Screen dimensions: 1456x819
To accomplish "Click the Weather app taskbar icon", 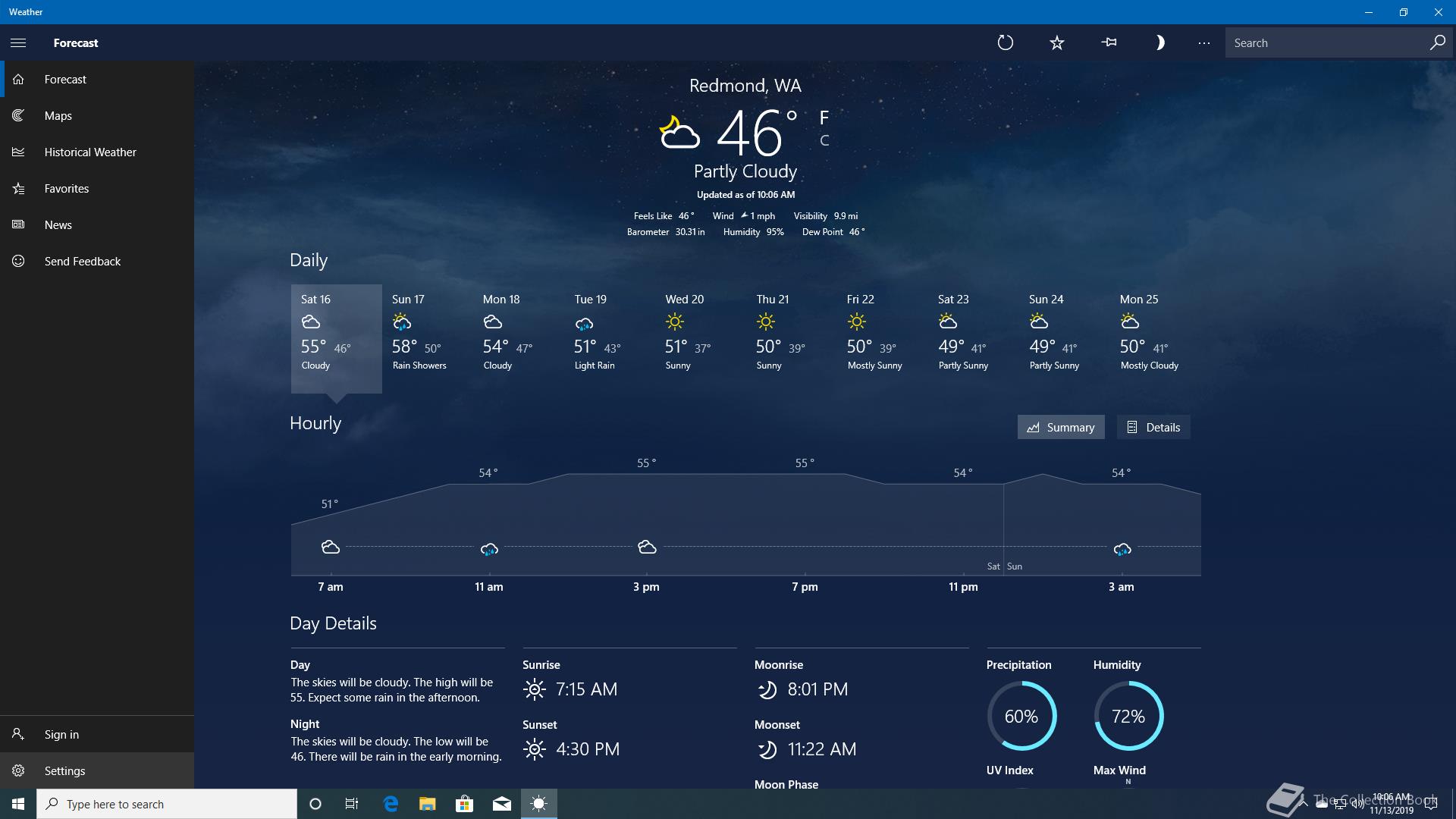I will [539, 804].
